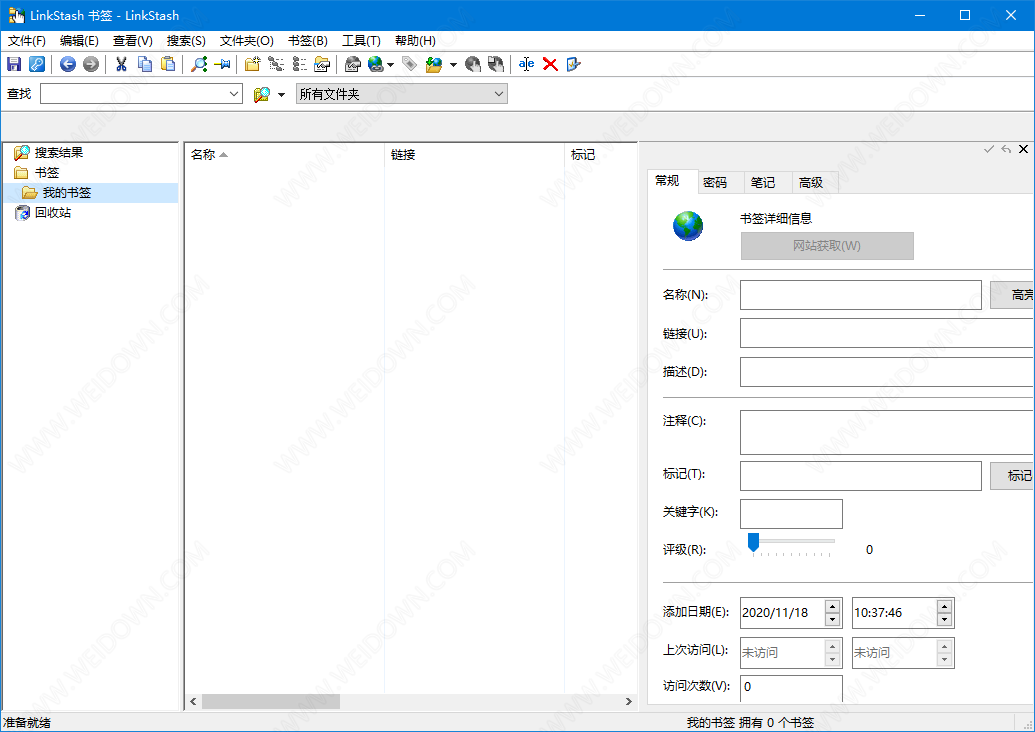Click the globe image in bookmark details
The width and height of the screenshot is (1035, 732).
pyautogui.click(x=688, y=226)
